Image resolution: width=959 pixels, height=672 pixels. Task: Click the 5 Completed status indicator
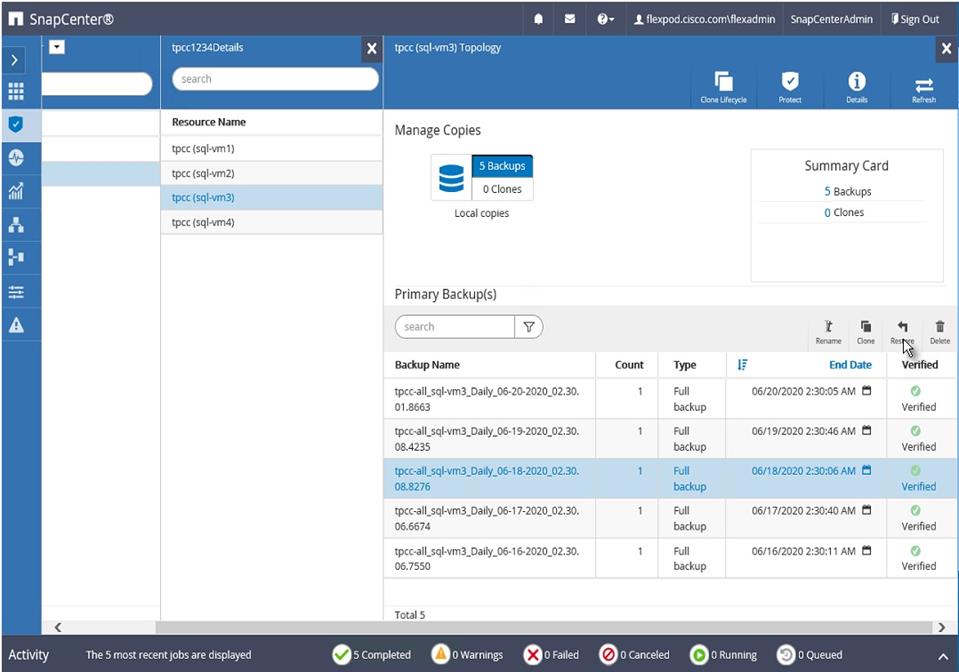tap(372, 655)
